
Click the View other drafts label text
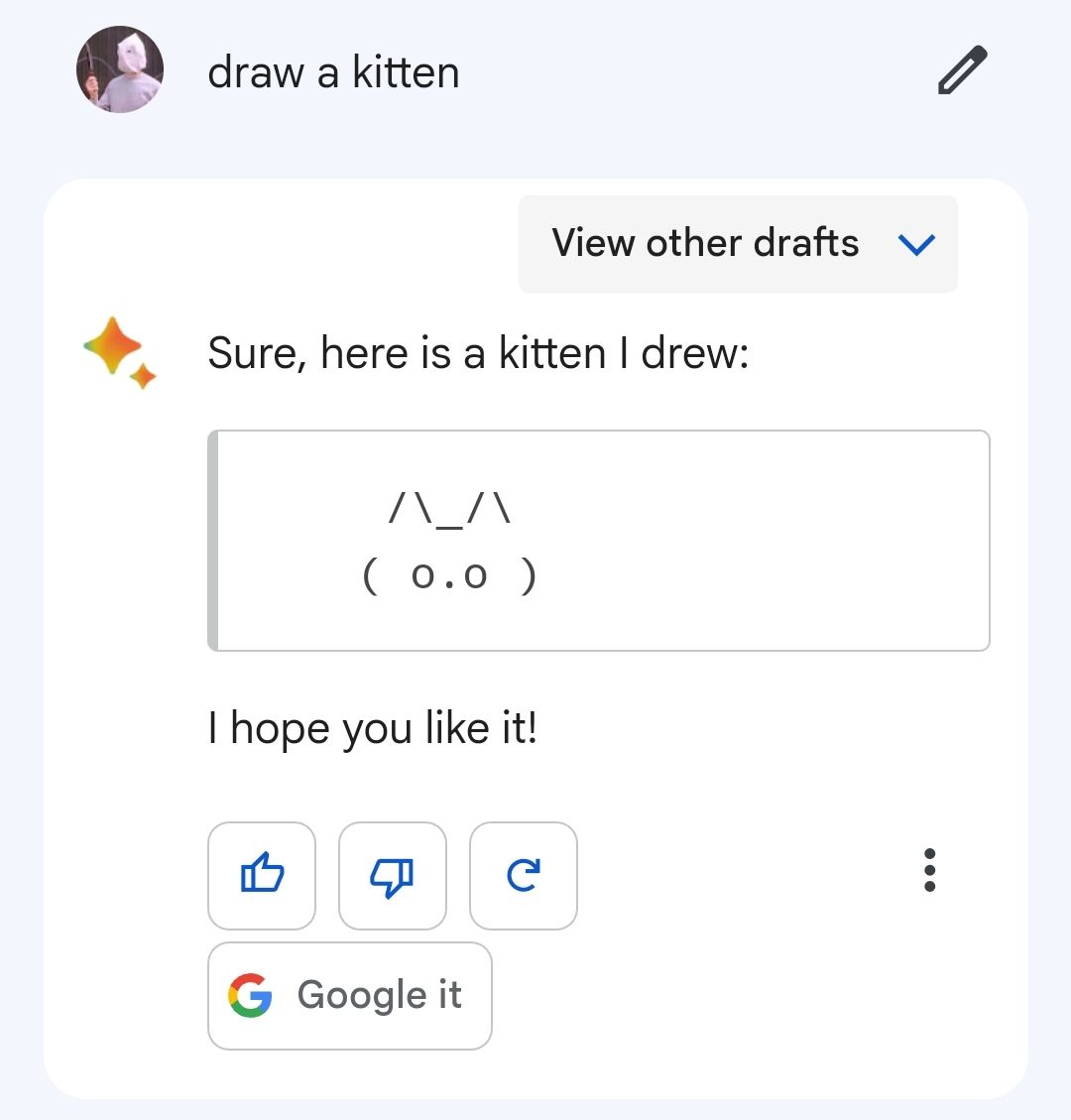(x=705, y=242)
